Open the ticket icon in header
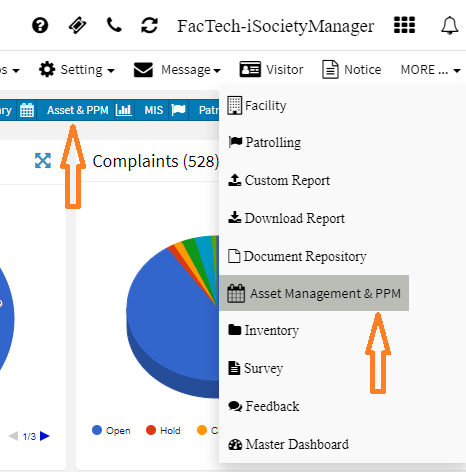This screenshot has width=466, height=472. (x=77, y=25)
